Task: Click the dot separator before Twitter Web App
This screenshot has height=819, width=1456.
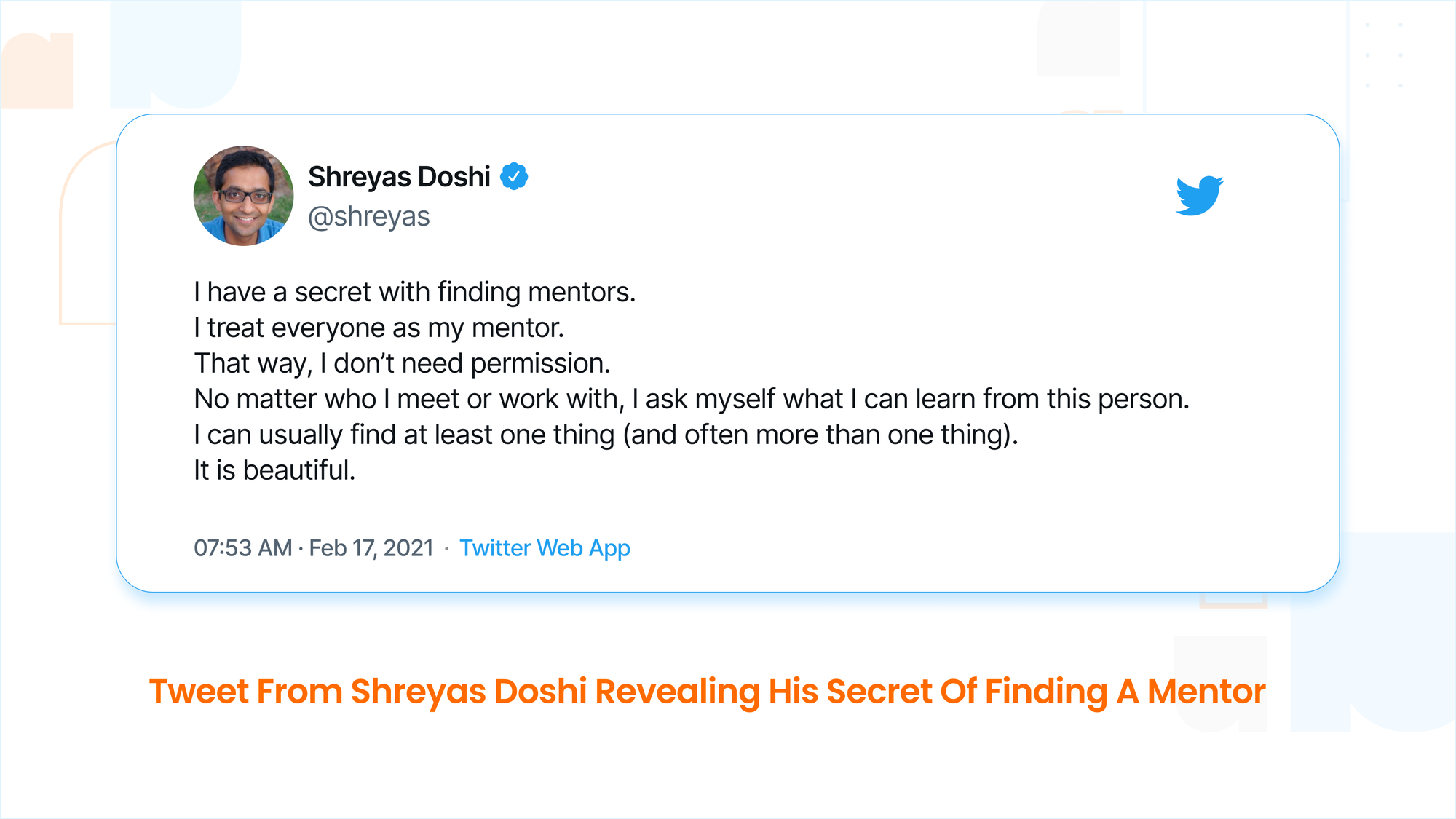Action: coord(446,549)
